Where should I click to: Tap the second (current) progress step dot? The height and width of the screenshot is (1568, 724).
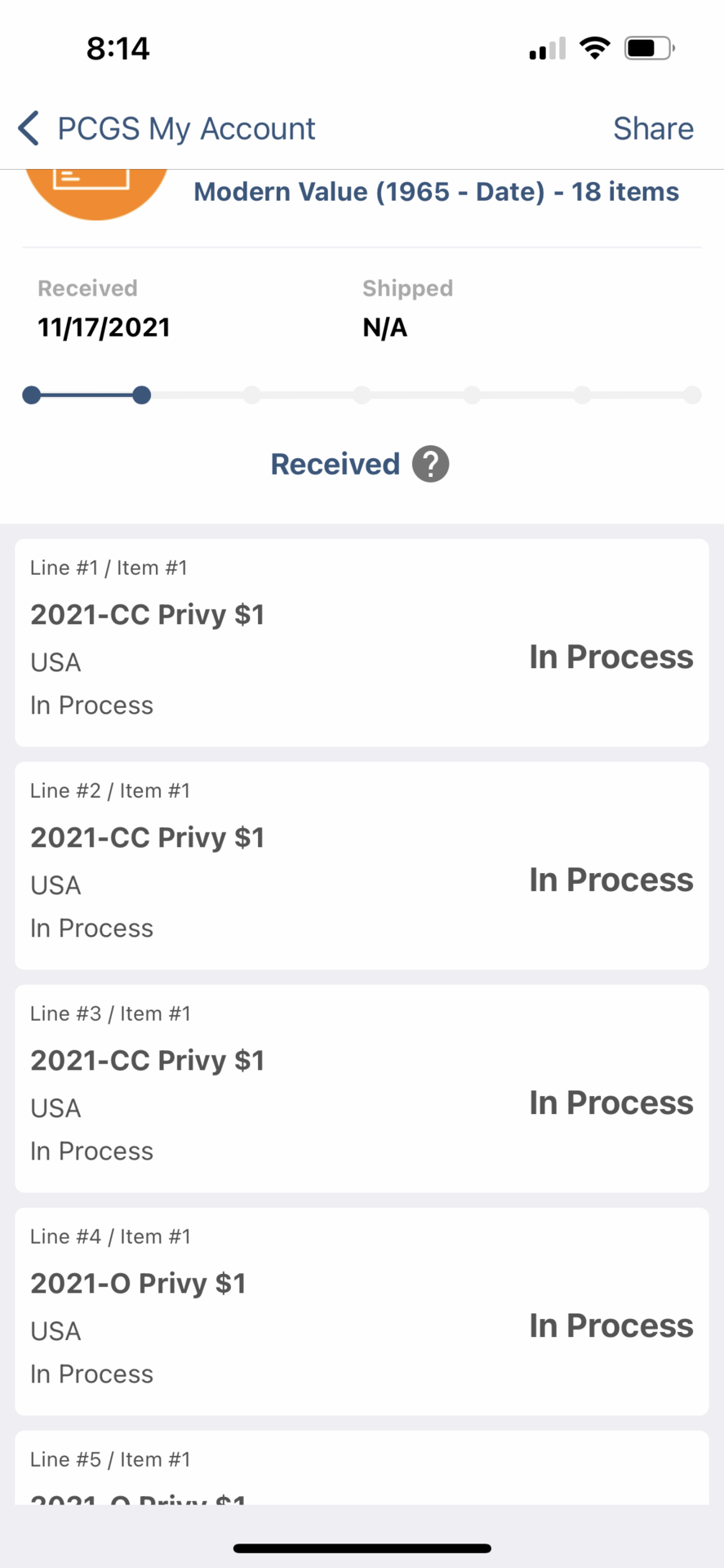click(x=142, y=395)
